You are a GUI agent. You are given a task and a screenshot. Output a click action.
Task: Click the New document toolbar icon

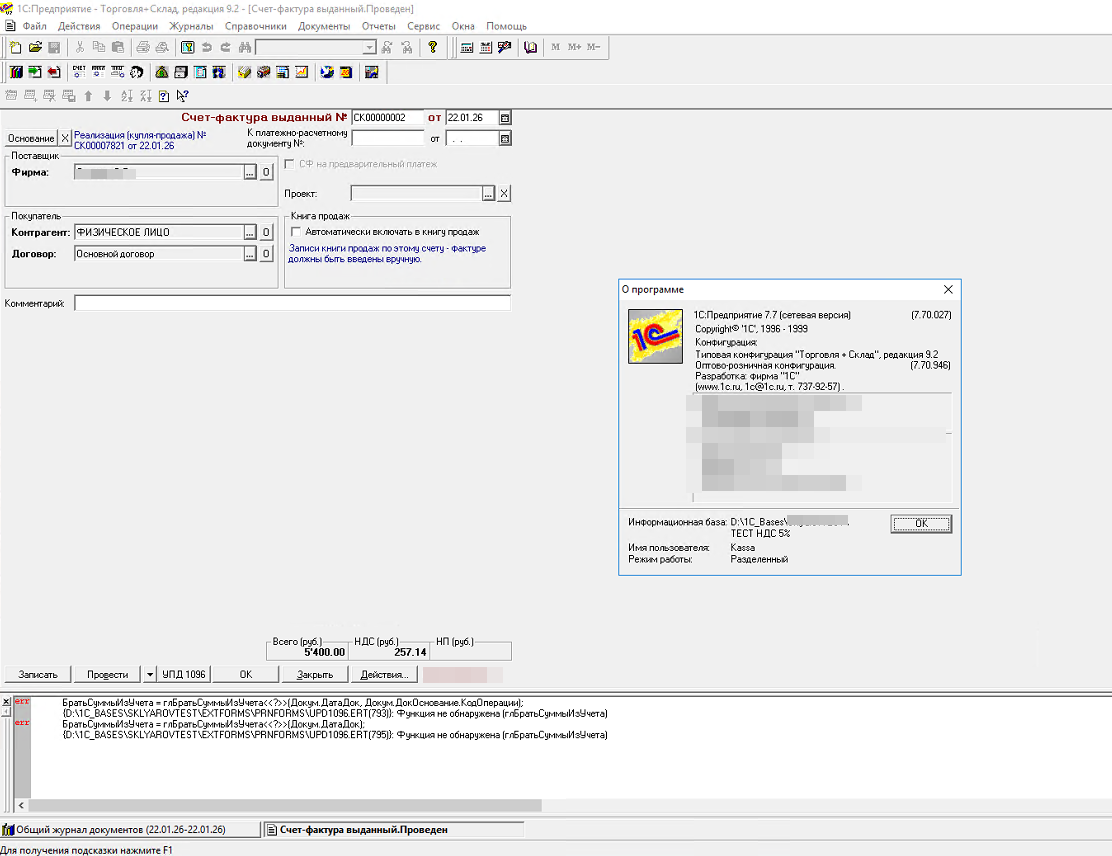pos(16,48)
